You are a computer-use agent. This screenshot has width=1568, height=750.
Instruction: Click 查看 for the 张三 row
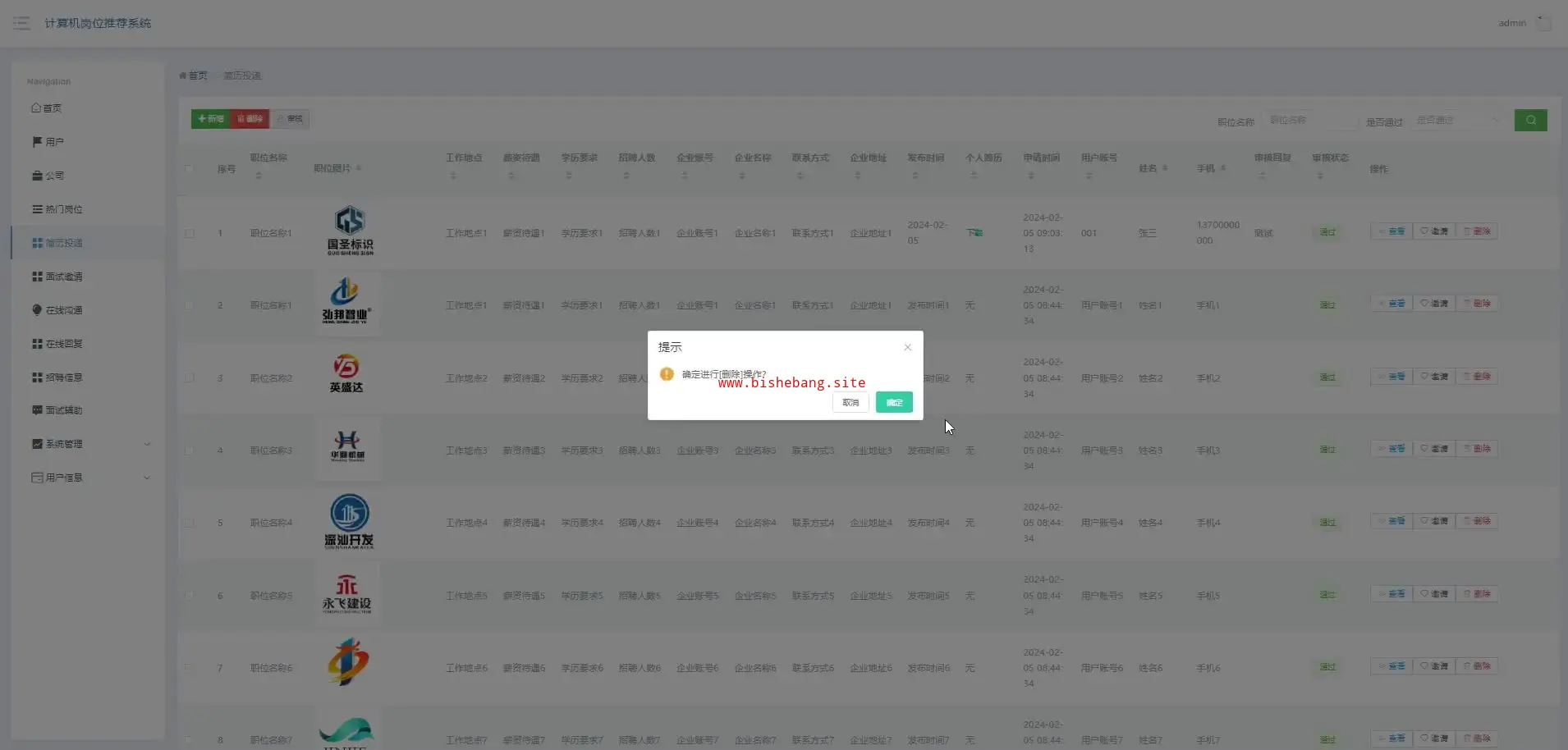point(1391,231)
